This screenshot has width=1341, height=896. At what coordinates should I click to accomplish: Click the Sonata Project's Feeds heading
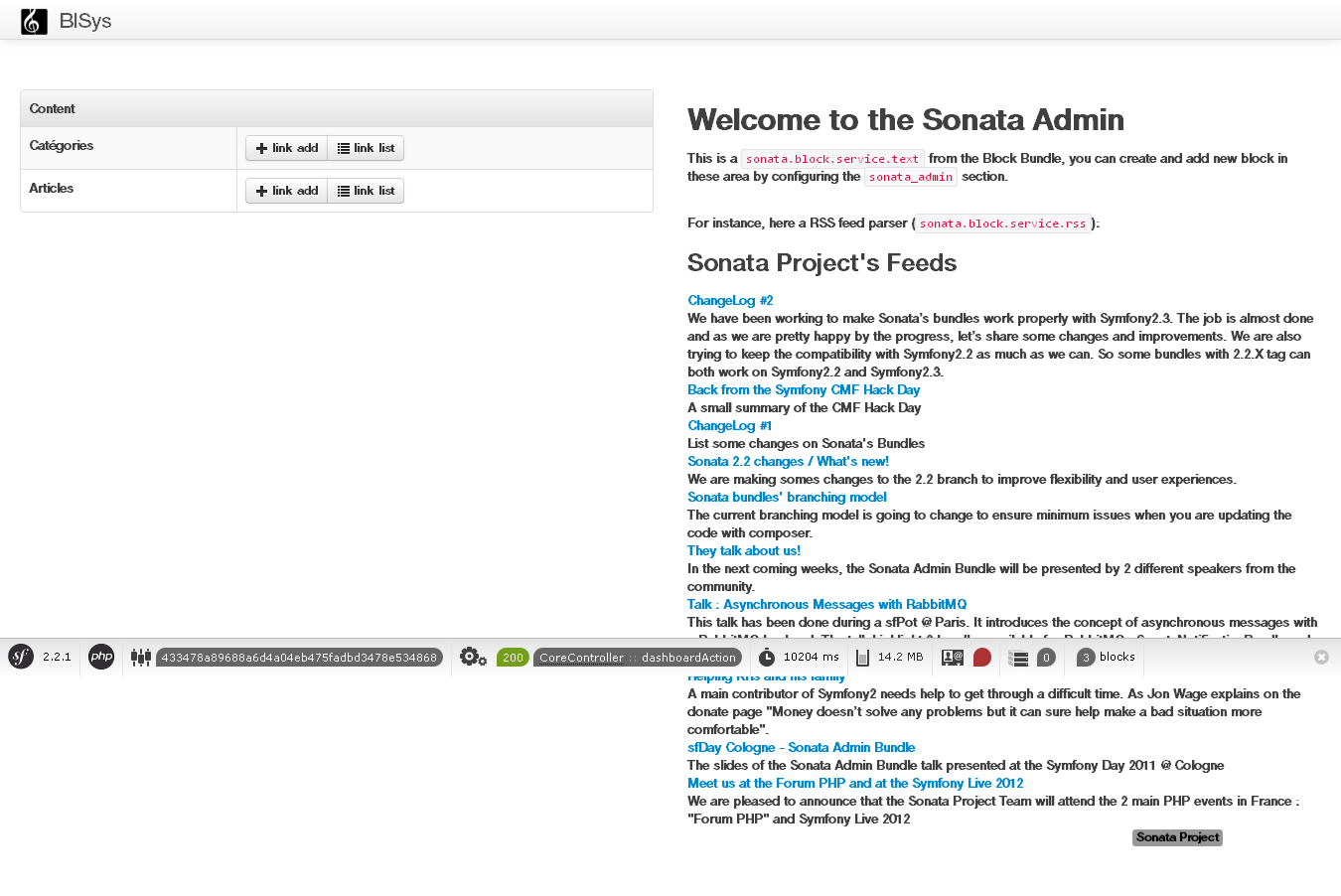pos(821,262)
